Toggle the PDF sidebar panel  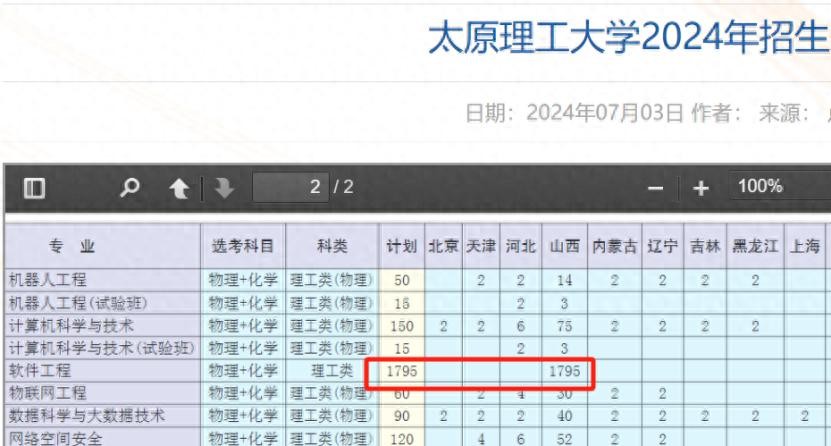[x=34, y=188]
